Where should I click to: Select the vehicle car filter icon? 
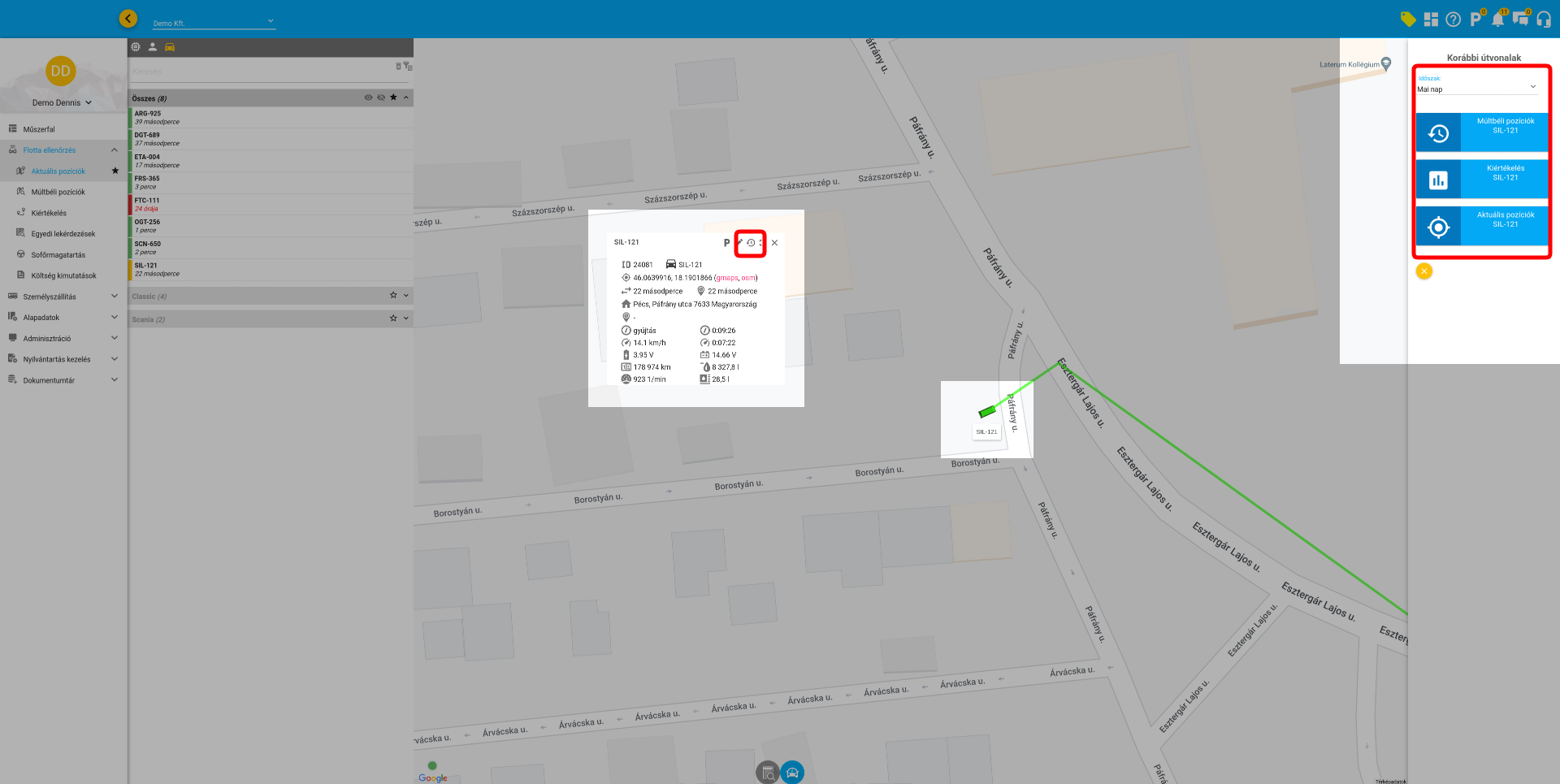point(170,47)
